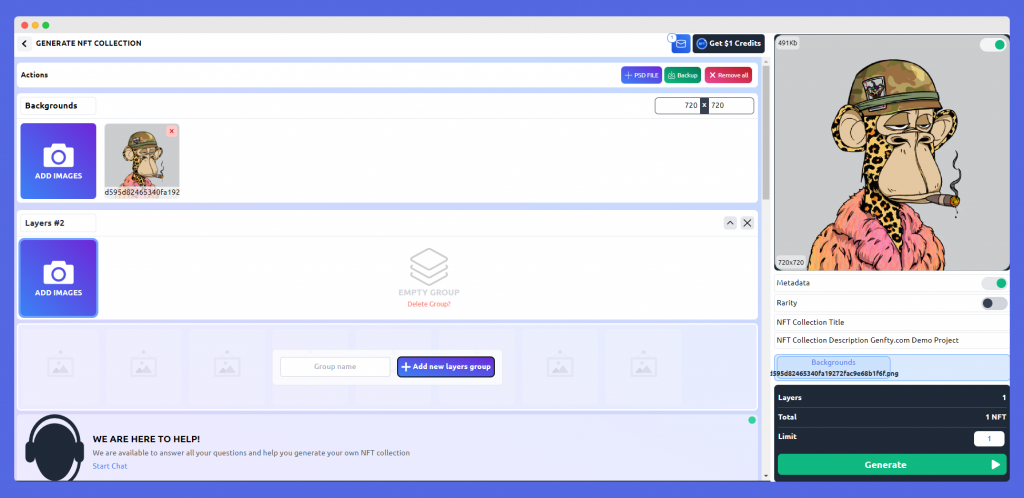Screen dimensions: 1024x498
Task: Click the Backup button
Action: pos(682,75)
